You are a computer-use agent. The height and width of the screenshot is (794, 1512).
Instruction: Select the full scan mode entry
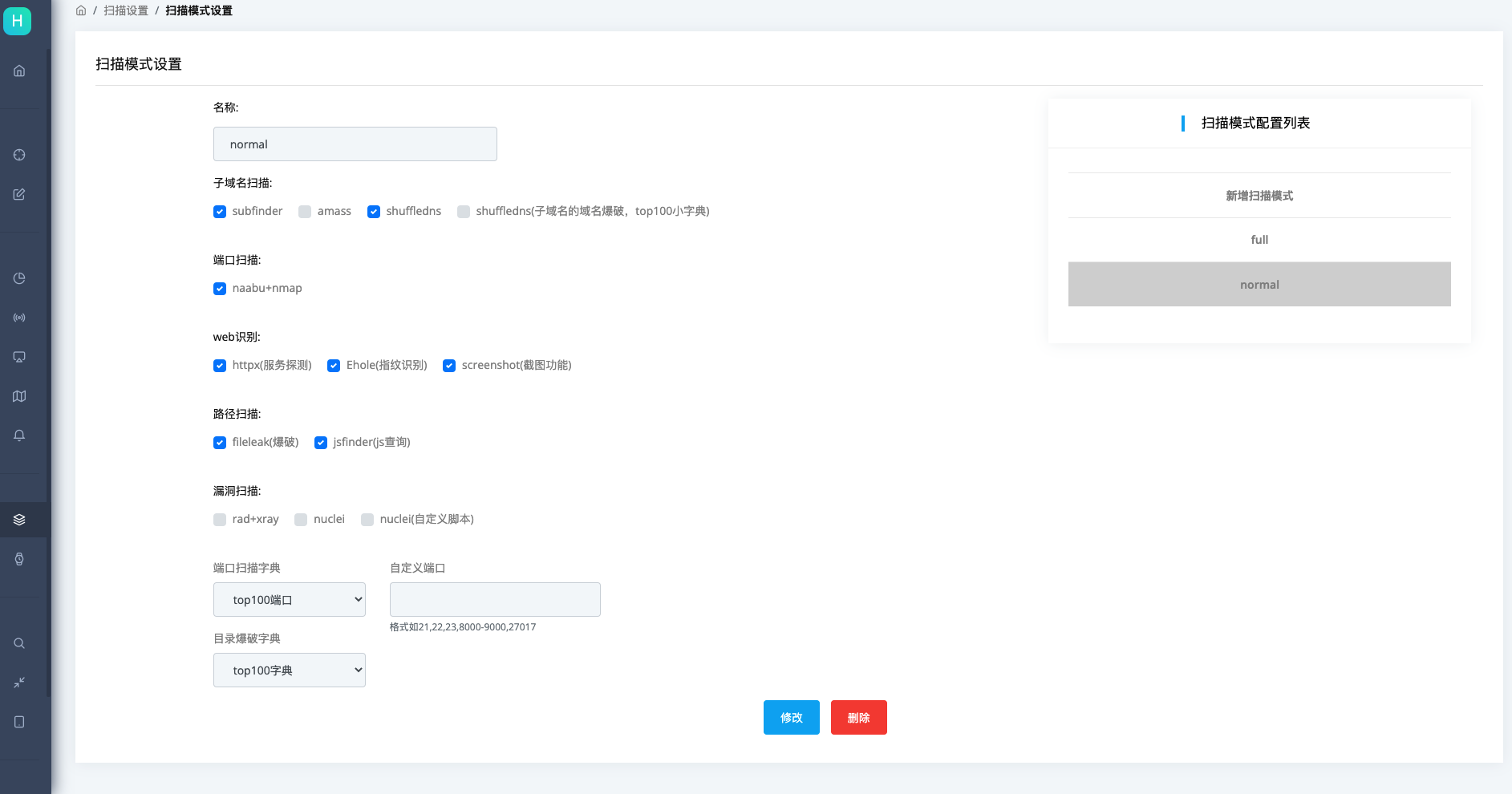tap(1259, 240)
